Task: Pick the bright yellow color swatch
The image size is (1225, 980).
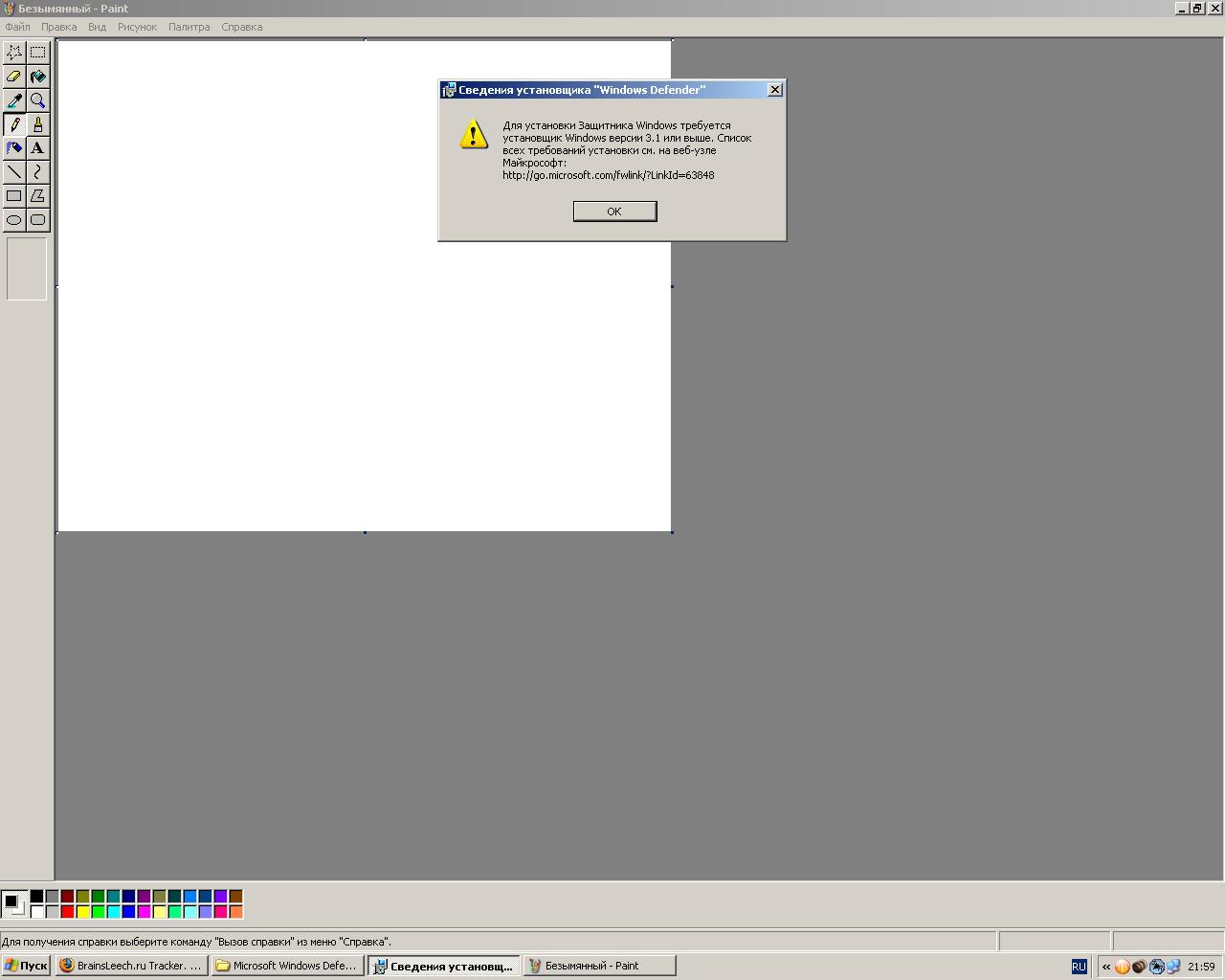Action: pyautogui.click(x=82, y=912)
